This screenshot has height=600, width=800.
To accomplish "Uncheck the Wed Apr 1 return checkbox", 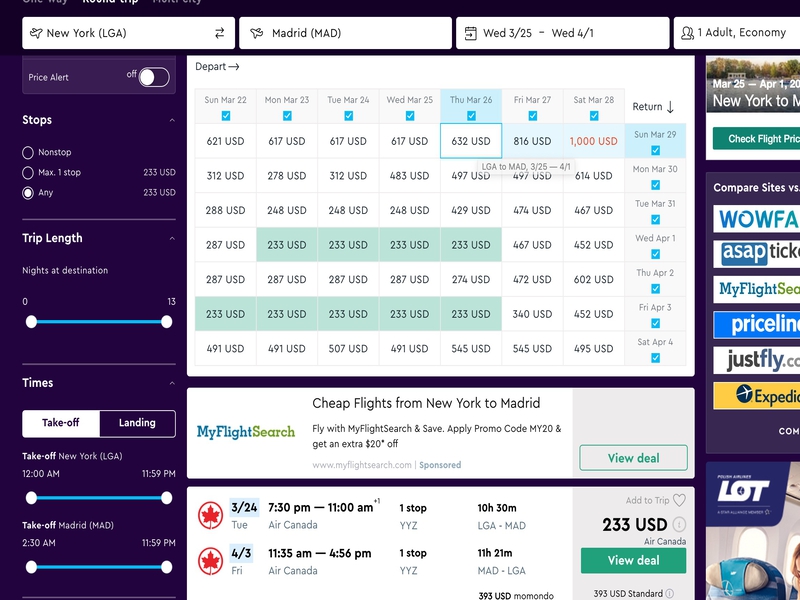I will 656,254.
